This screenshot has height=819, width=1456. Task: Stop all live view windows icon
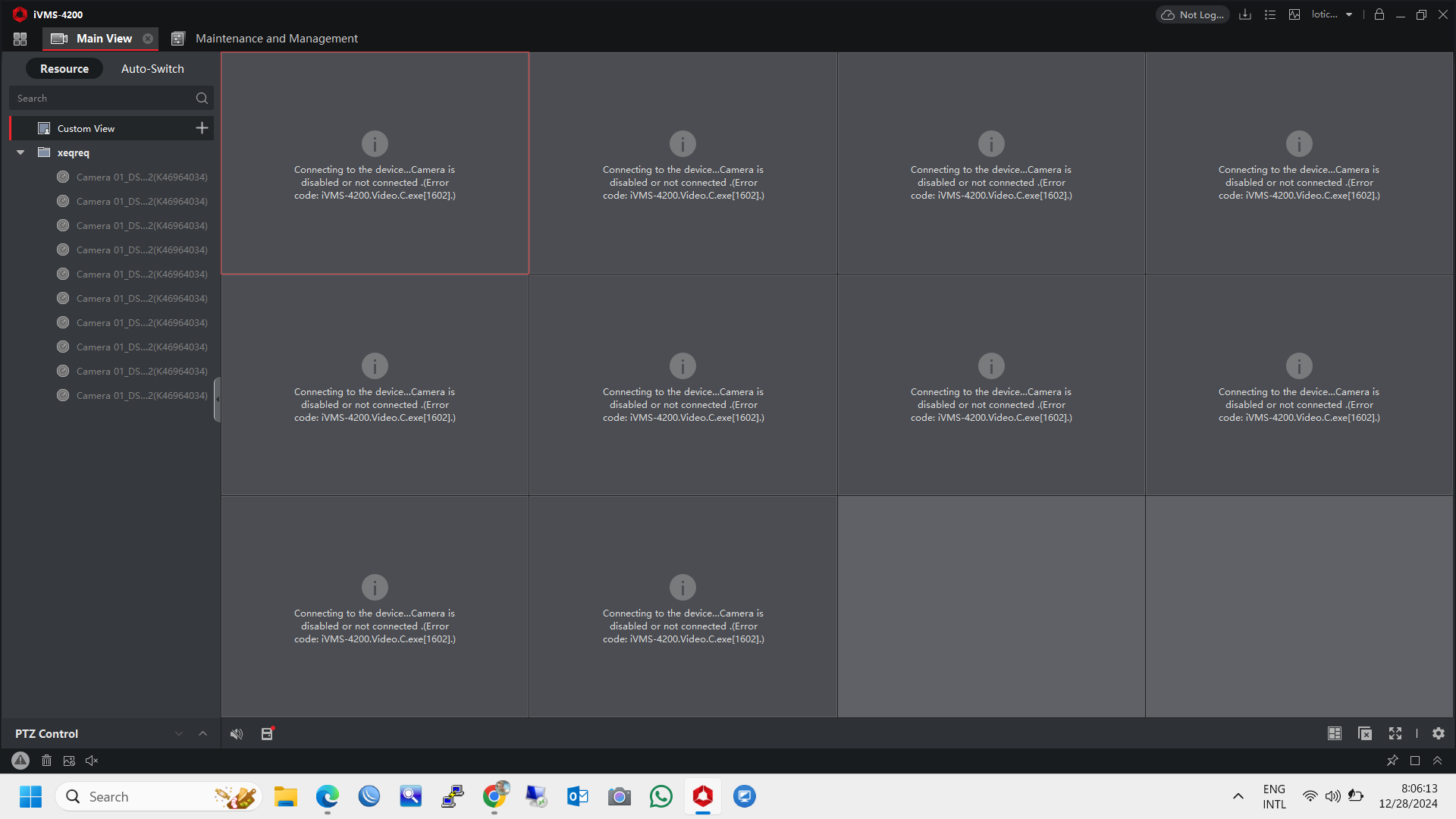click(1365, 733)
